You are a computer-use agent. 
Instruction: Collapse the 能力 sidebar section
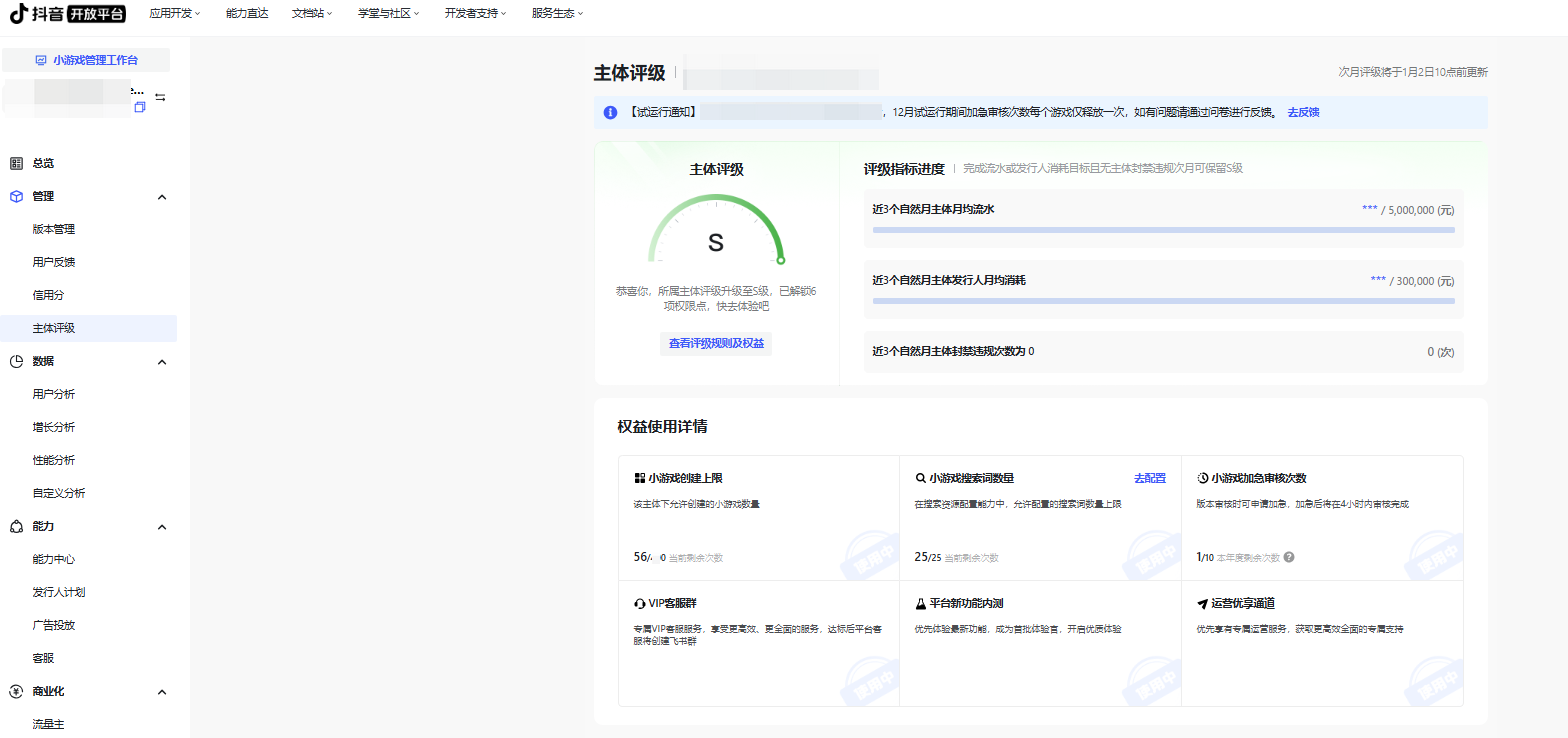(162, 527)
